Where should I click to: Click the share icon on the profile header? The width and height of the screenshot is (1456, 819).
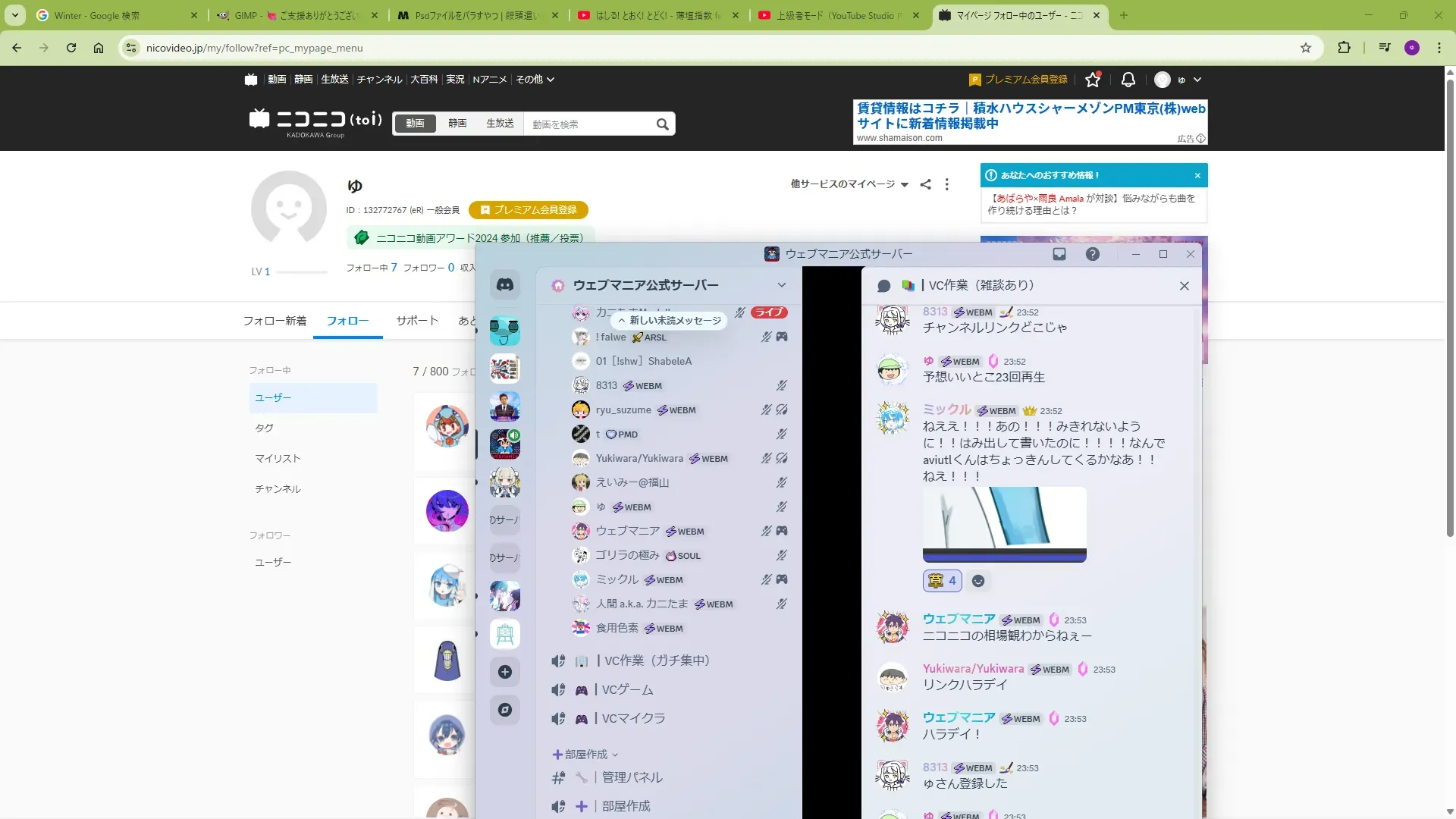point(925,184)
